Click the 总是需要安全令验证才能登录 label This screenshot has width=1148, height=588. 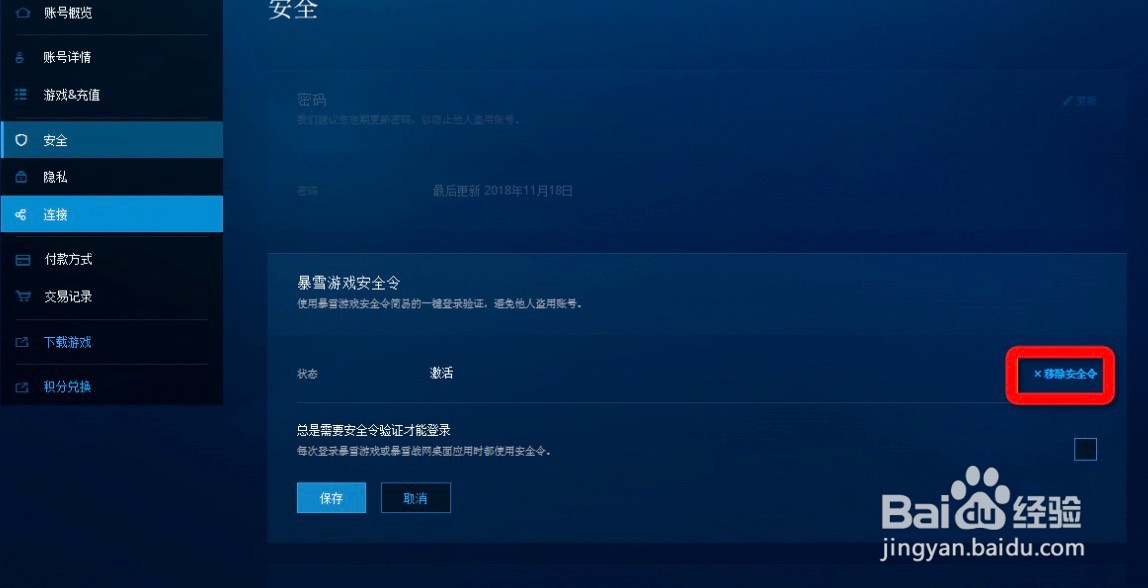tap(373, 431)
